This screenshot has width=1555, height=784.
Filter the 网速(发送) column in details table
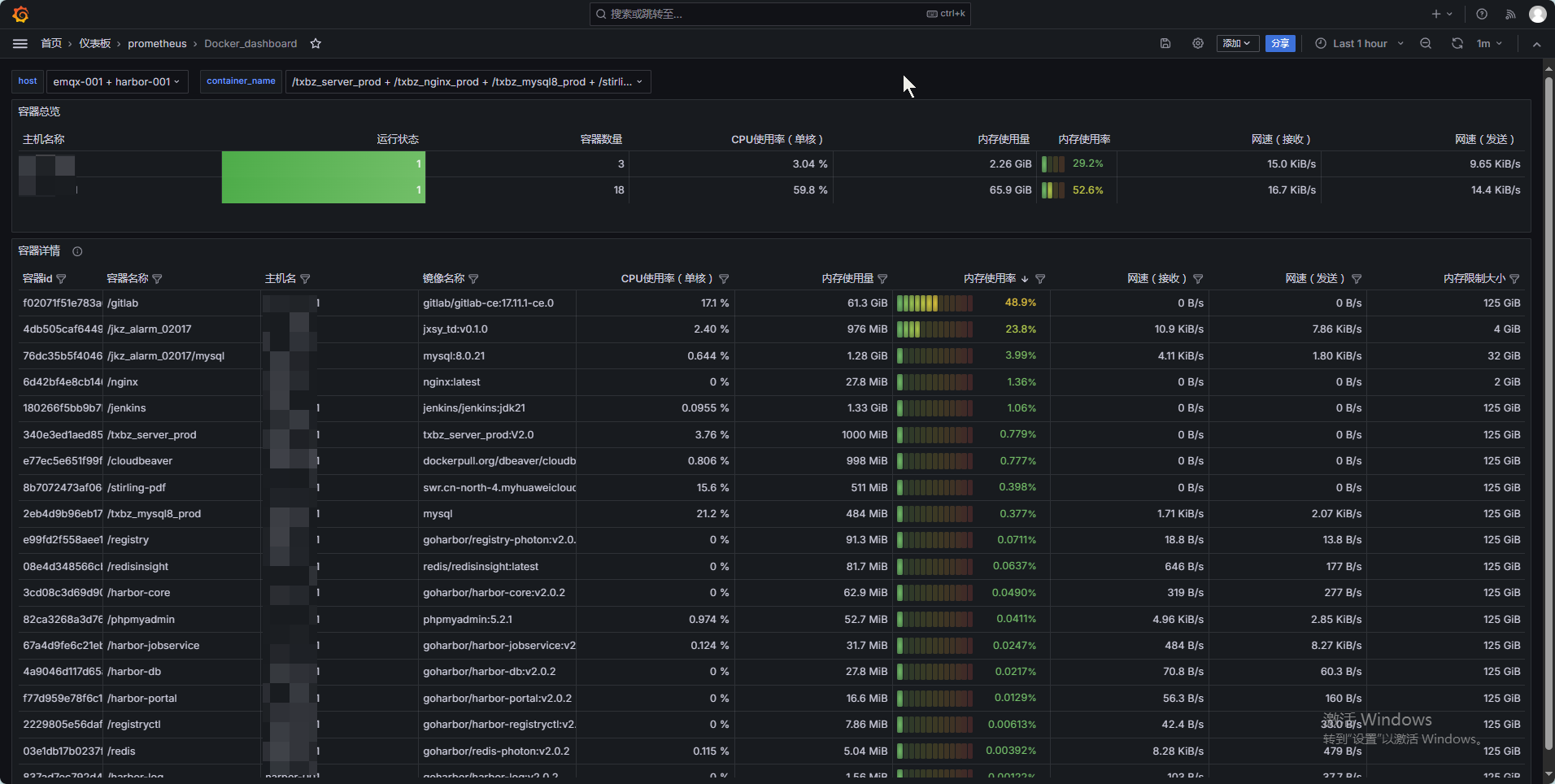1357,279
